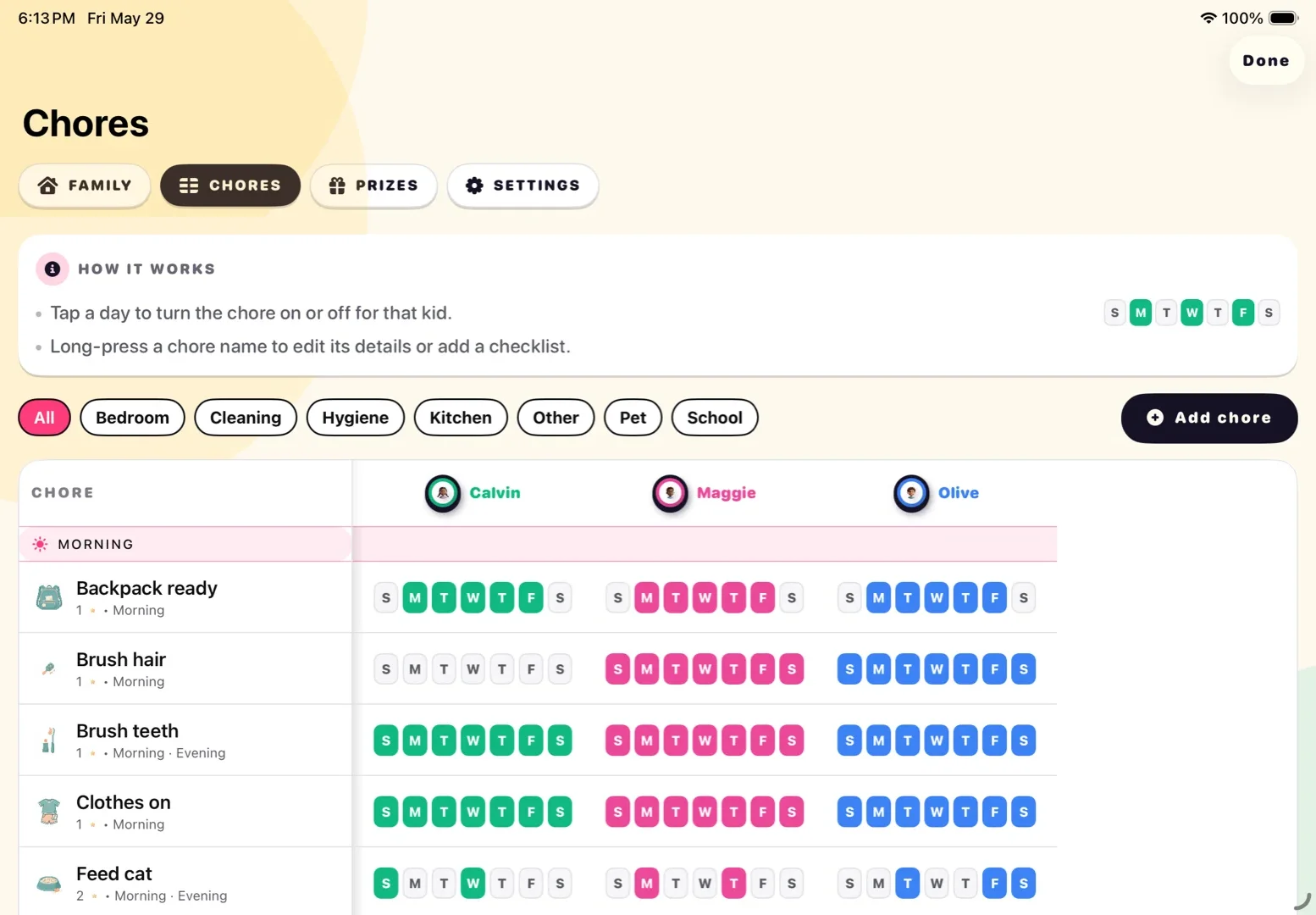
Task: Open the Prizes tab
Action: coord(373,186)
